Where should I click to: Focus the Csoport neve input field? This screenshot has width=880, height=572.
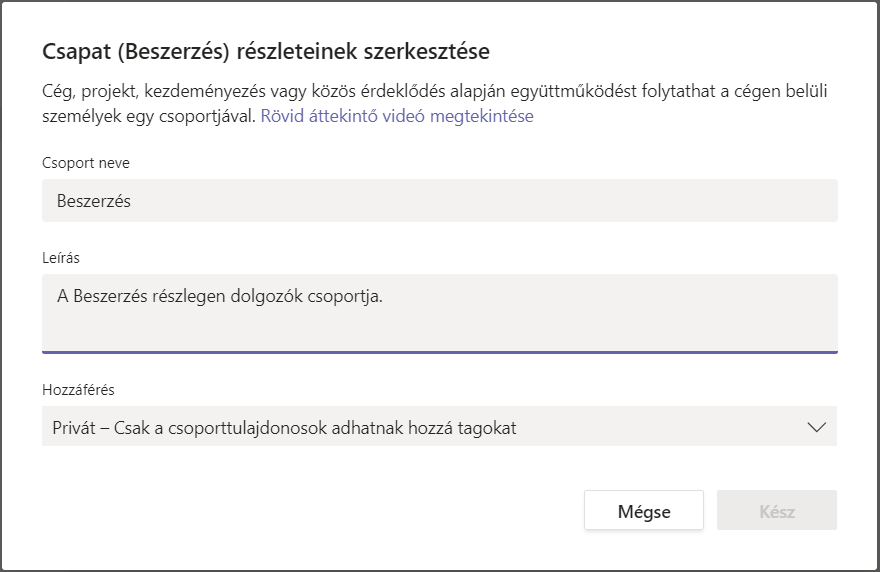(x=440, y=201)
